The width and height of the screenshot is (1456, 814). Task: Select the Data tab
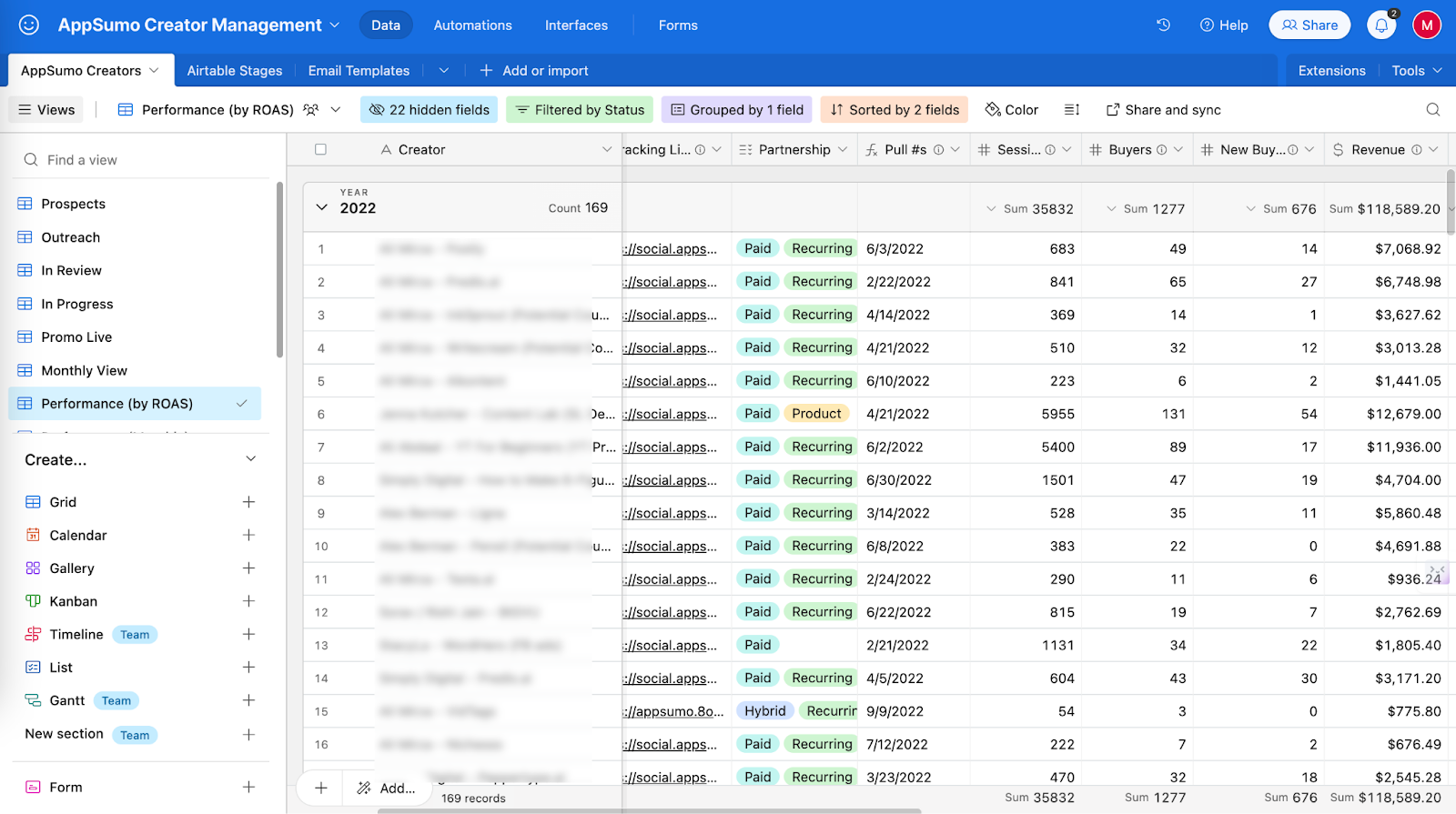386,25
